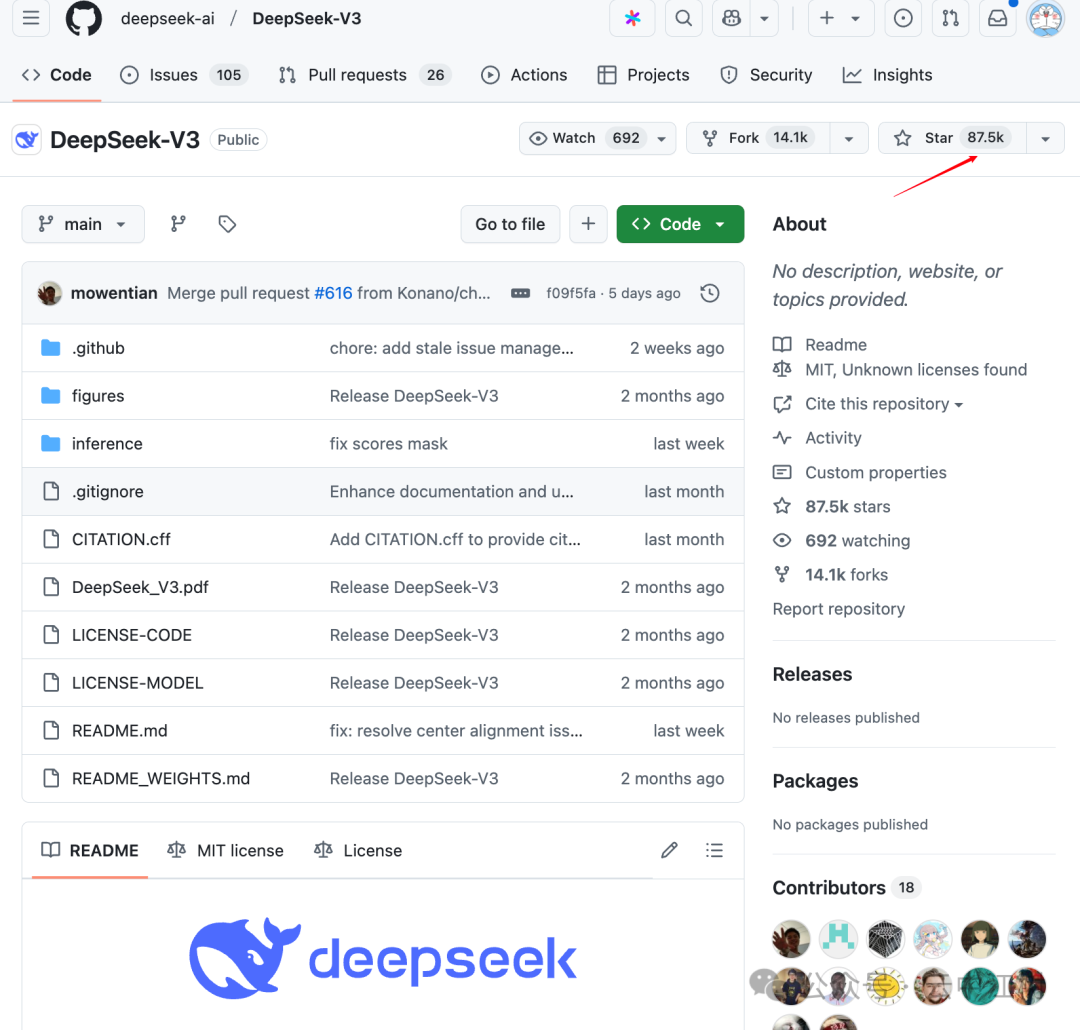The width and height of the screenshot is (1080, 1030).
Task: Open the README outline list icon
Action: click(715, 850)
